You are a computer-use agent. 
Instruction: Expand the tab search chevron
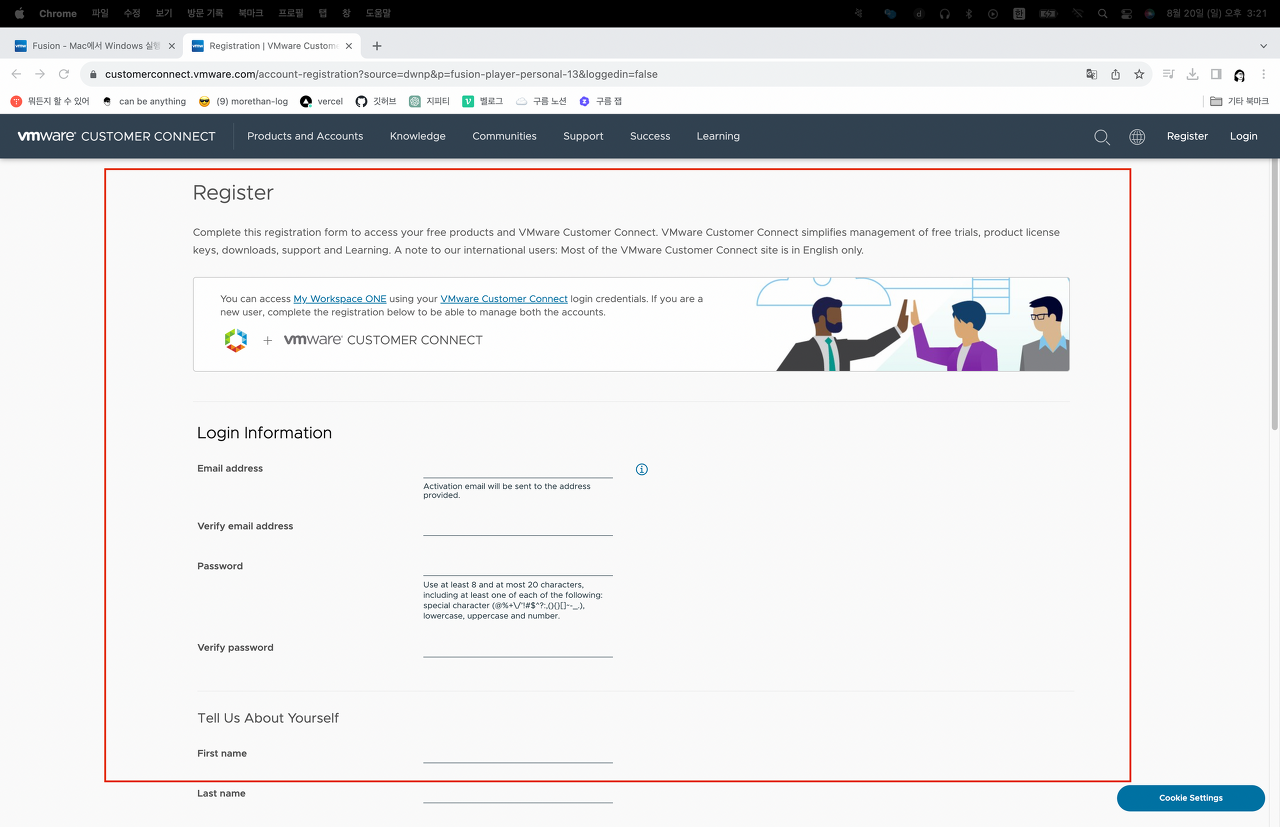[x=1263, y=46]
